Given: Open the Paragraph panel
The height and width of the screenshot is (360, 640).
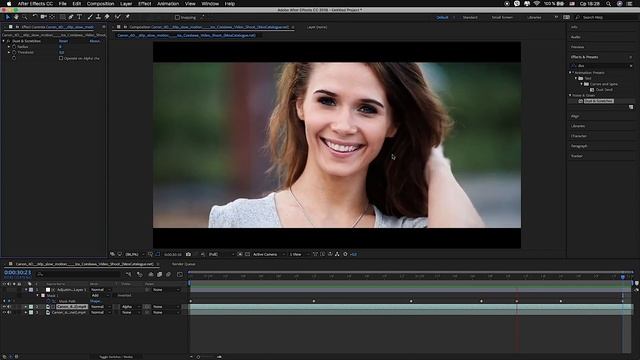Looking at the screenshot, I should pos(579,146).
